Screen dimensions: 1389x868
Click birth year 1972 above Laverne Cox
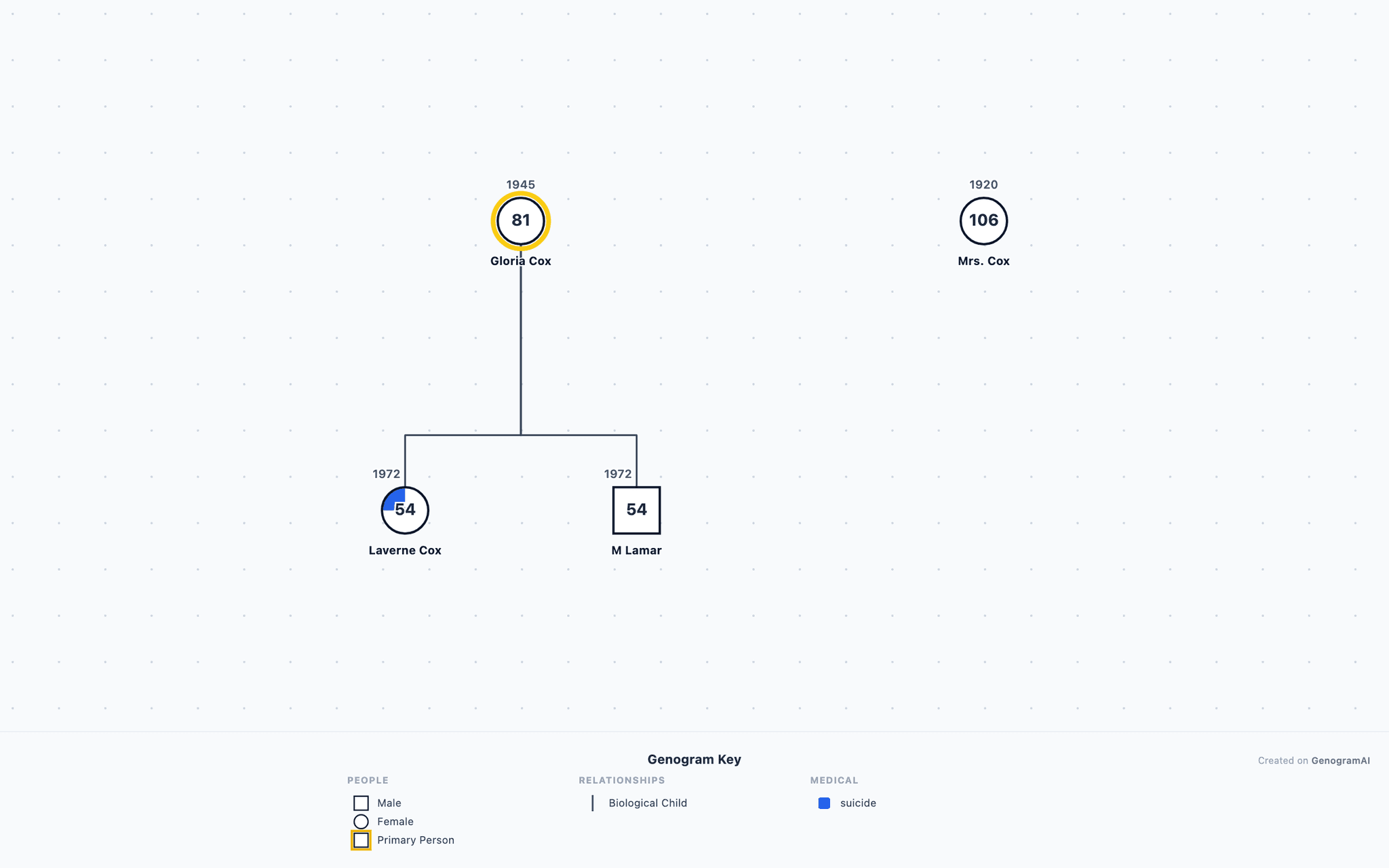[x=387, y=474]
